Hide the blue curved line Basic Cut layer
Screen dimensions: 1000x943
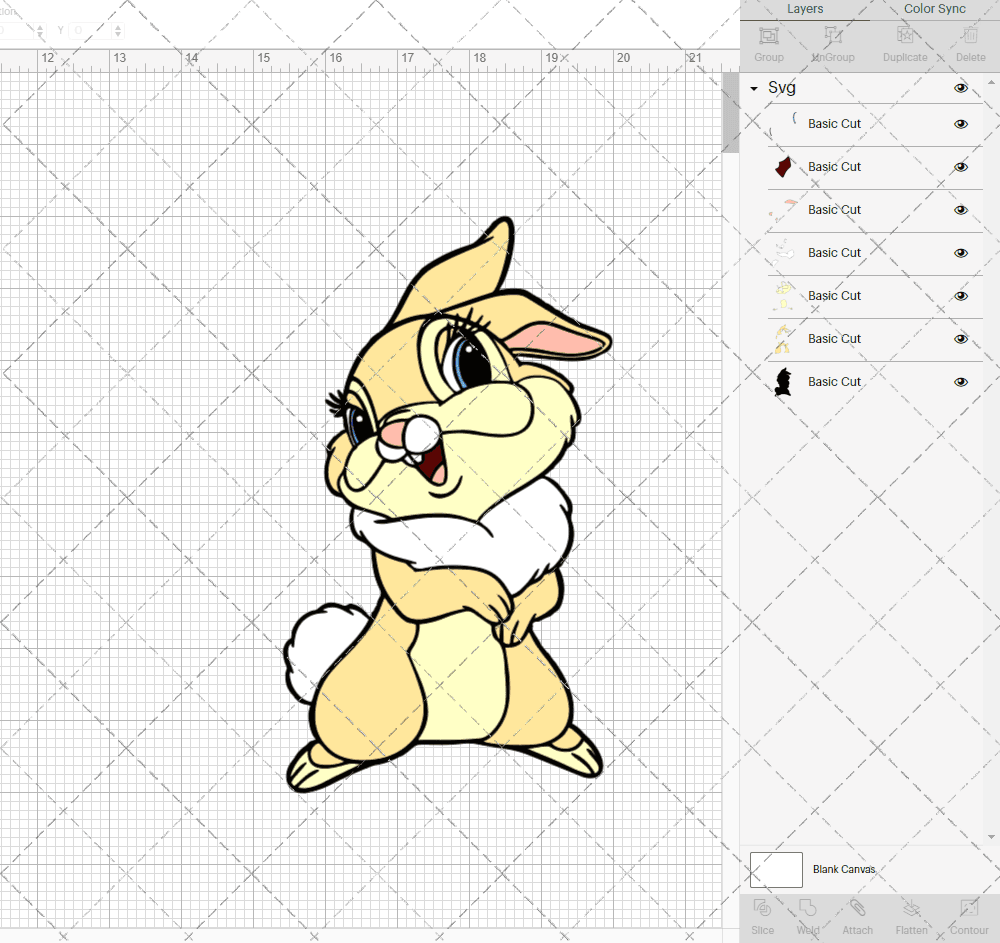(960, 124)
